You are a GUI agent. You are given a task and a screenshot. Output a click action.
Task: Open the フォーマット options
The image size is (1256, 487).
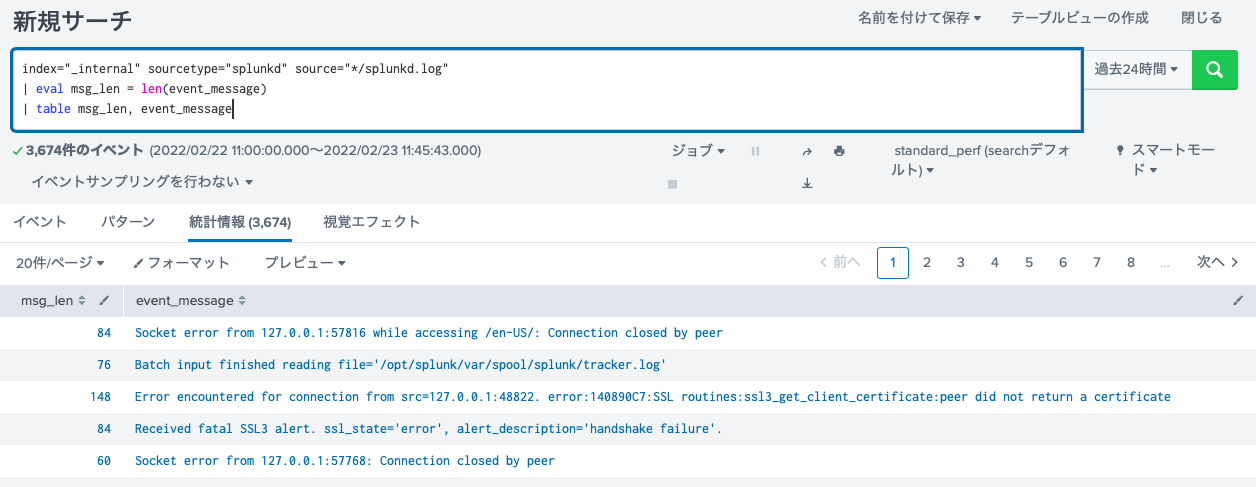[x=181, y=262]
